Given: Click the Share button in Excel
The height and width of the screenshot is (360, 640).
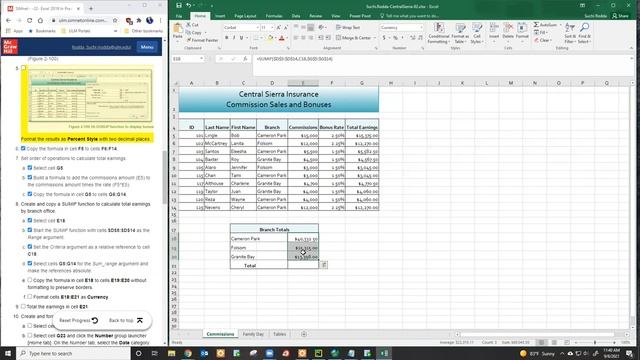Looking at the screenshot, I should [620, 16].
